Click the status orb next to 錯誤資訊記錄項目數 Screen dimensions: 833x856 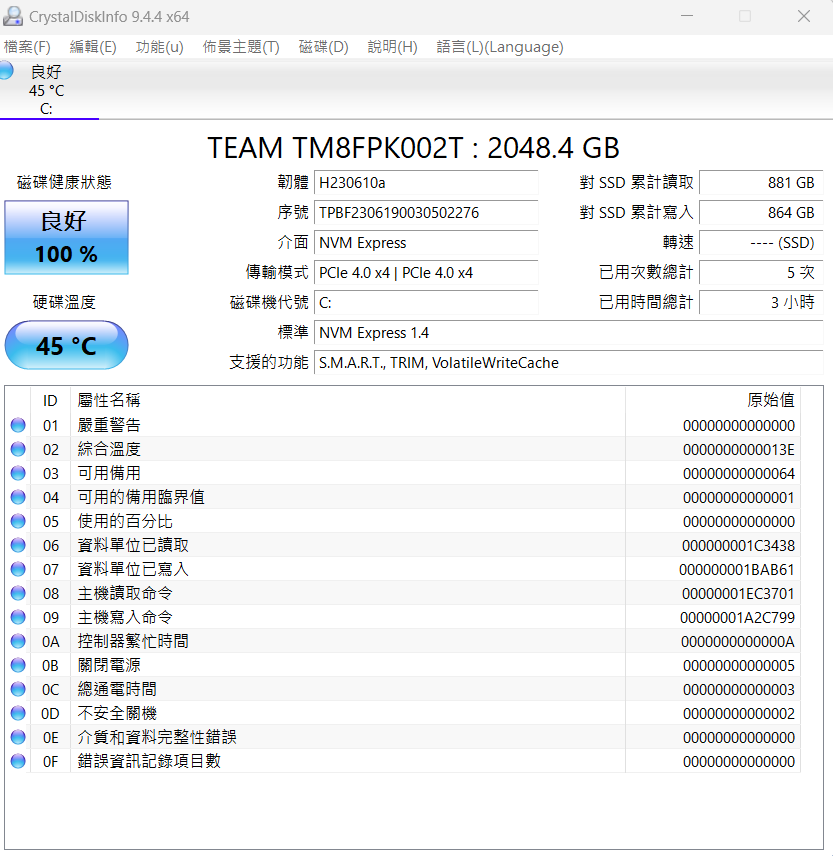[18, 761]
